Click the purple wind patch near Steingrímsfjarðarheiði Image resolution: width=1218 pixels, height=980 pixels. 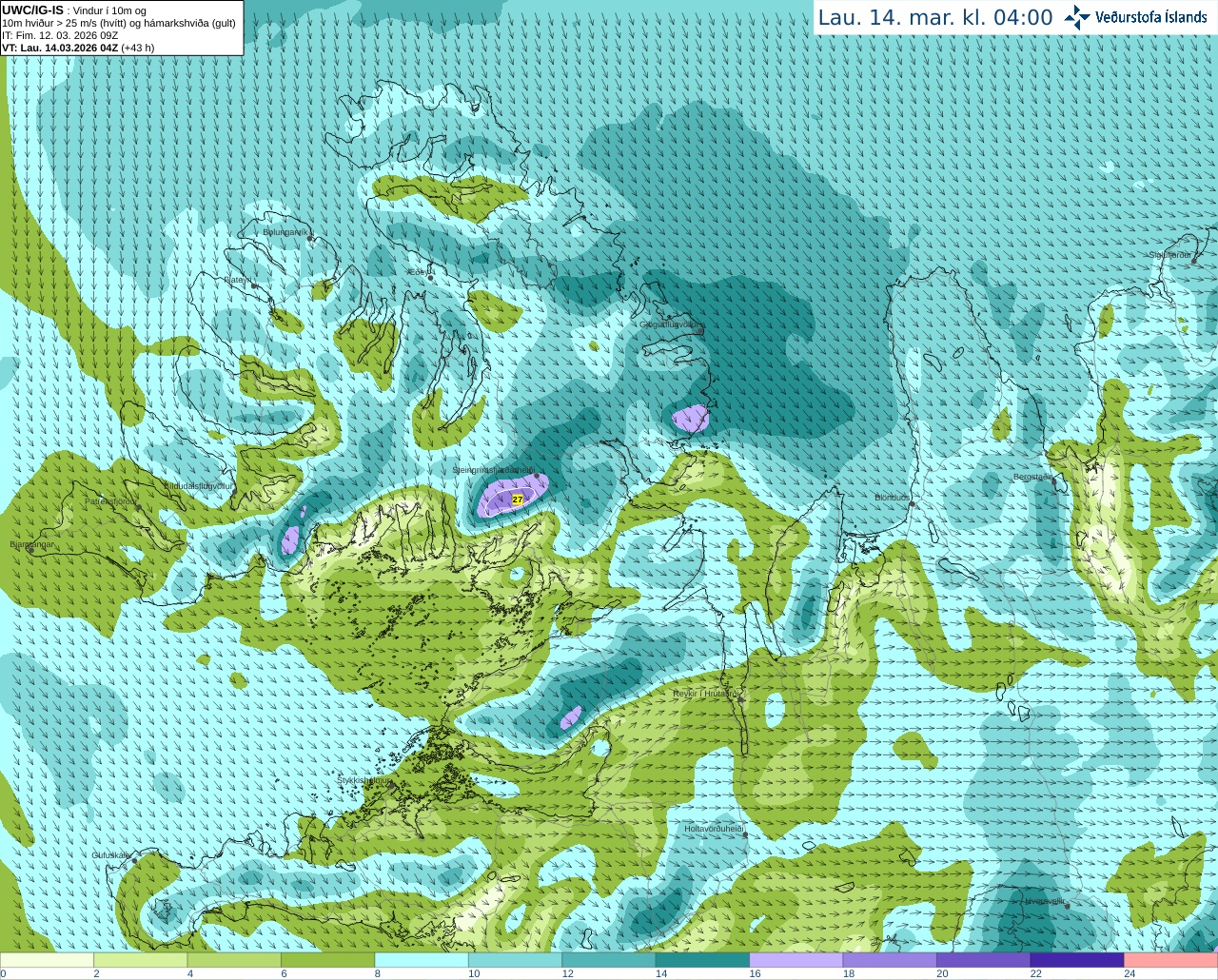[x=512, y=496]
